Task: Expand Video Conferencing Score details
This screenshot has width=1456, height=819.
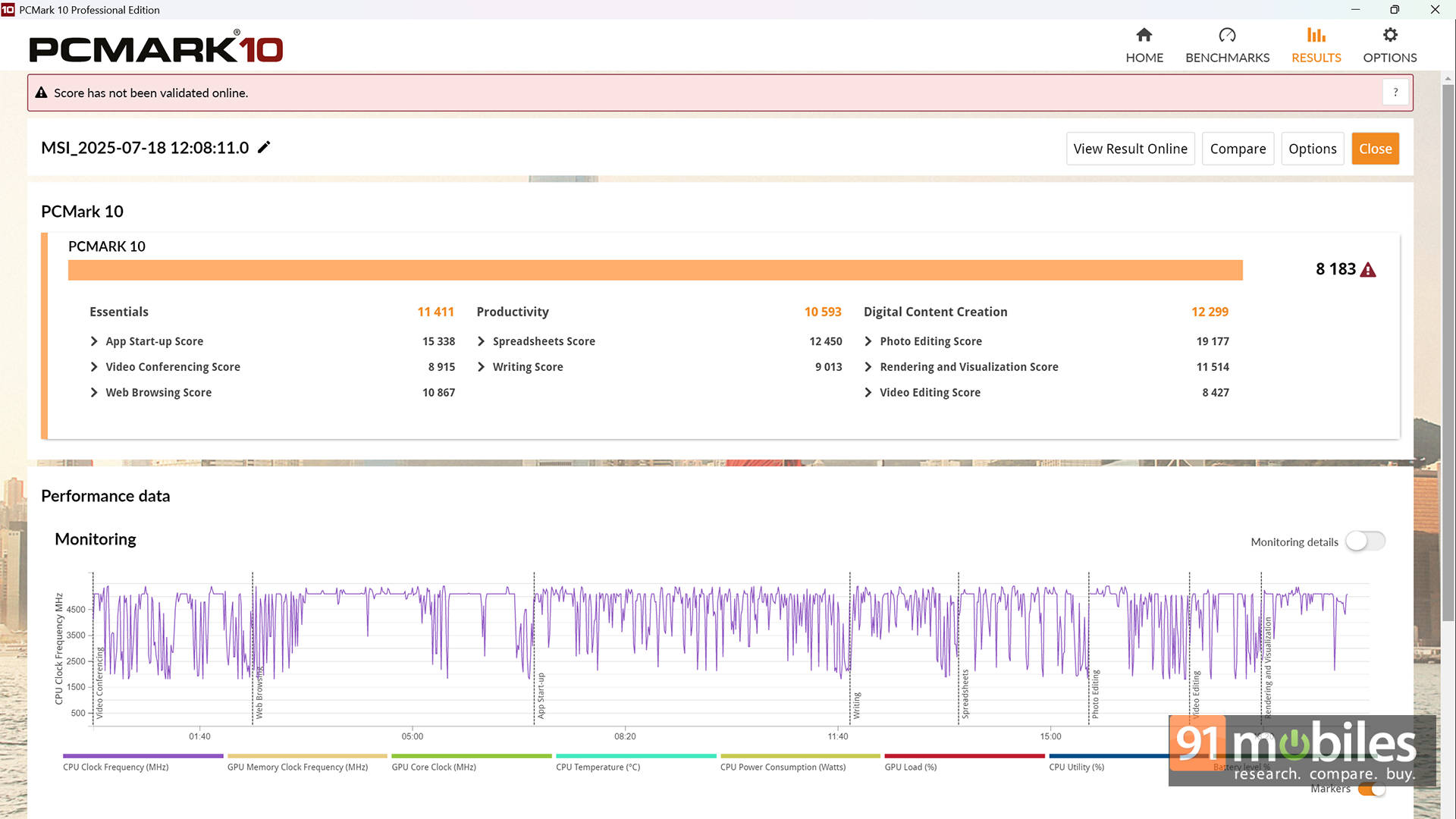Action: pyautogui.click(x=94, y=367)
